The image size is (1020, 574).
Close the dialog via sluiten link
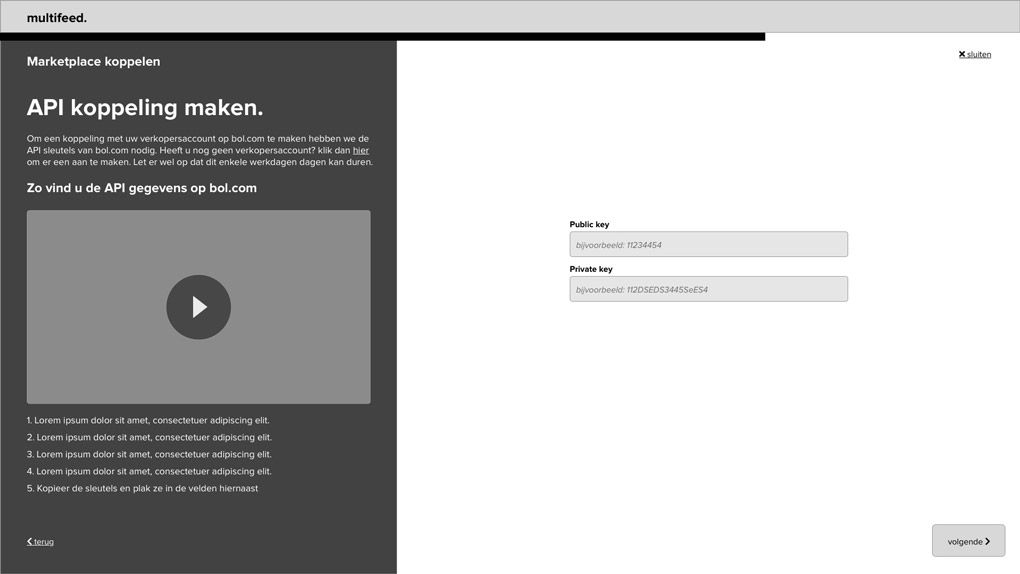coord(974,55)
